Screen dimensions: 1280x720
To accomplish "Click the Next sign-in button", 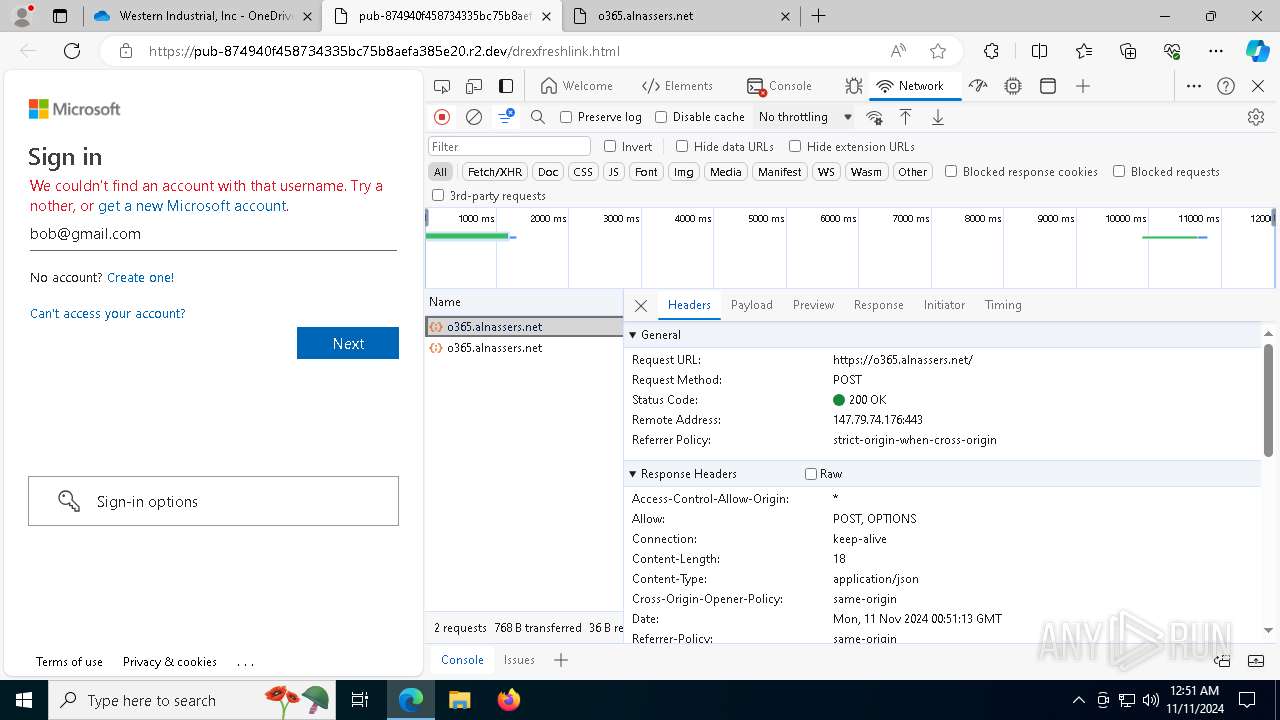I will point(348,343).
